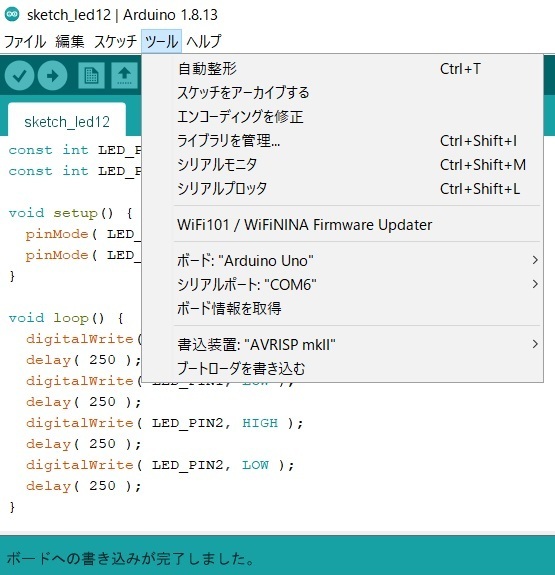This screenshot has width=555, height=575.
Task: Click the digitalWrite( LED_PIN2, HIGH ) line
Action: coord(165,423)
